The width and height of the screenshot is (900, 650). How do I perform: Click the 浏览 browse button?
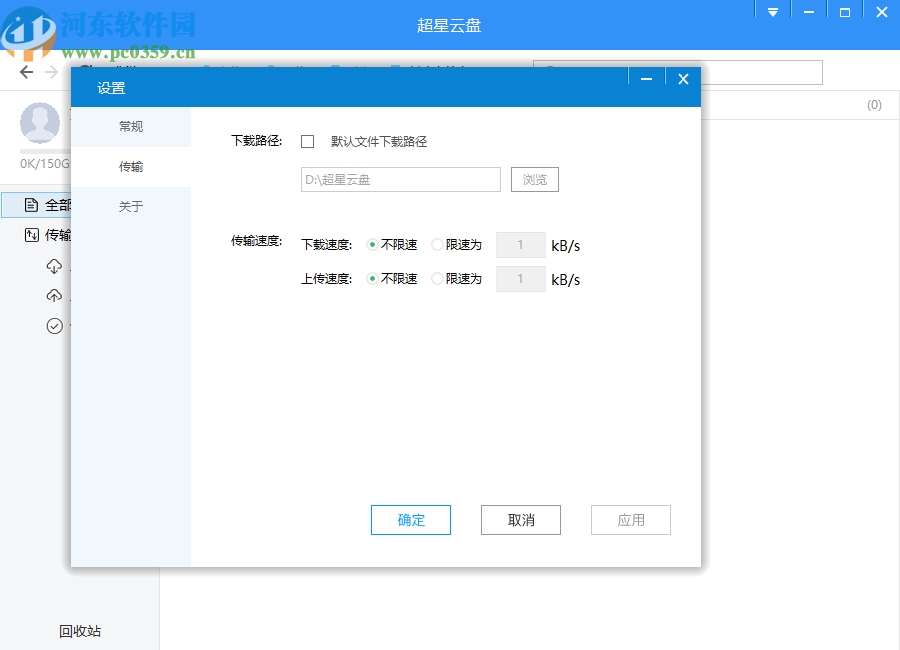click(x=535, y=180)
